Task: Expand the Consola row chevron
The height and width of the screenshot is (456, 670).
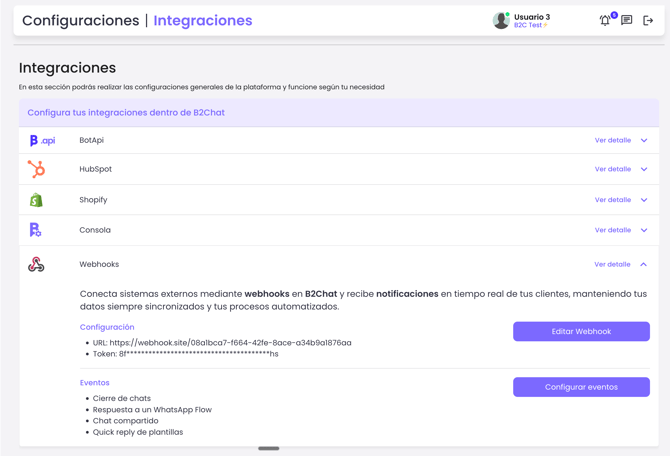Action: pyautogui.click(x=644, y=230)
